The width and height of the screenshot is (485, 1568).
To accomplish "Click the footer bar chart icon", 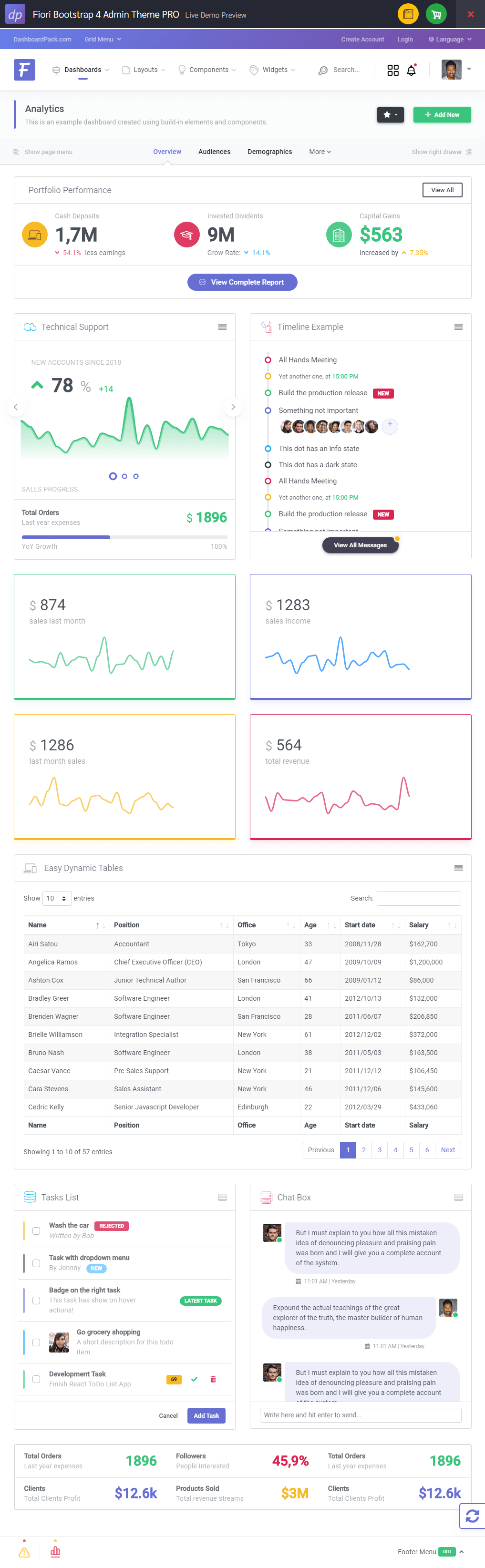I will pyautogui.click(x=55, y=1552).
